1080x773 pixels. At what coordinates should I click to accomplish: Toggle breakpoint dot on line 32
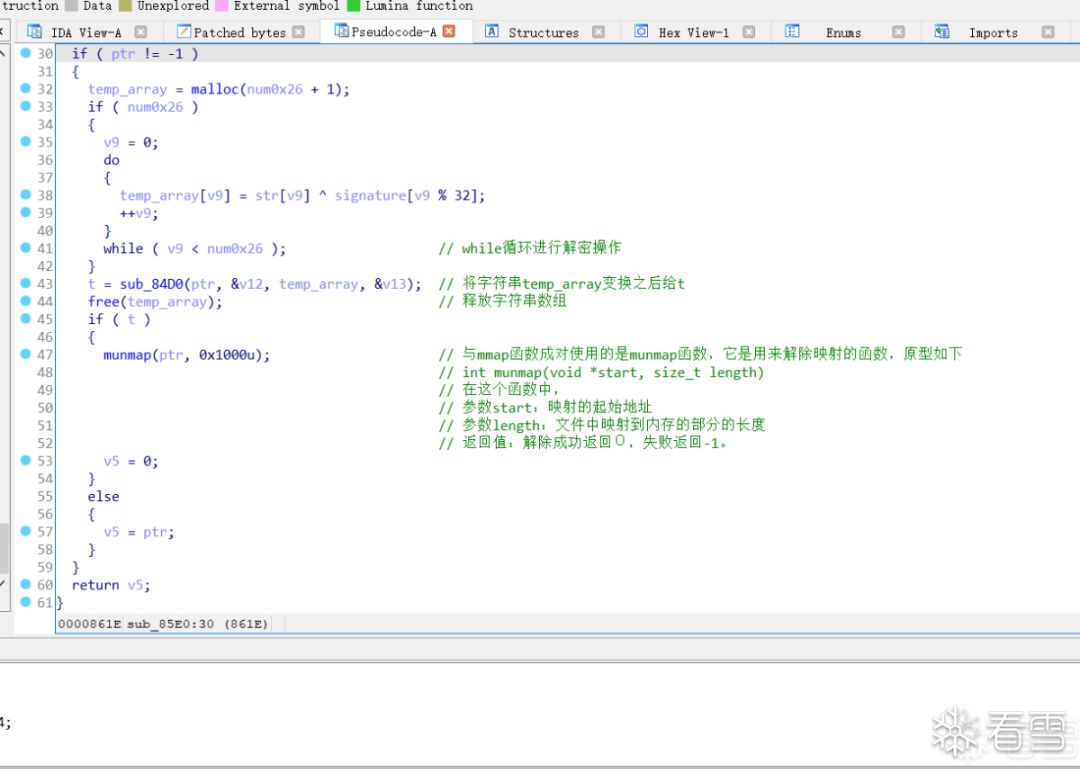25,88
